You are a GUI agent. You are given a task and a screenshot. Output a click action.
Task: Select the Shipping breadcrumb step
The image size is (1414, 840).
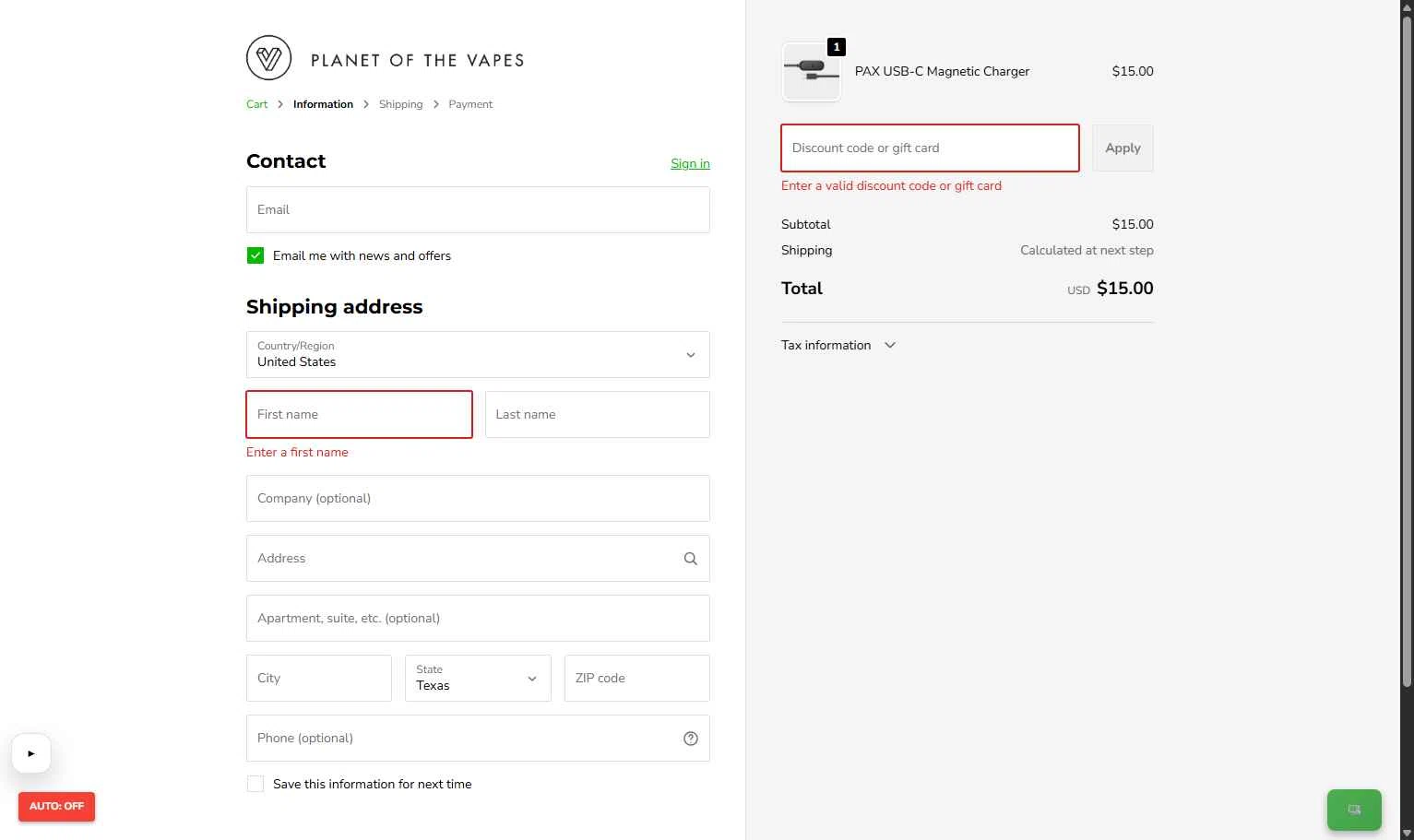[x=400, y=104]
